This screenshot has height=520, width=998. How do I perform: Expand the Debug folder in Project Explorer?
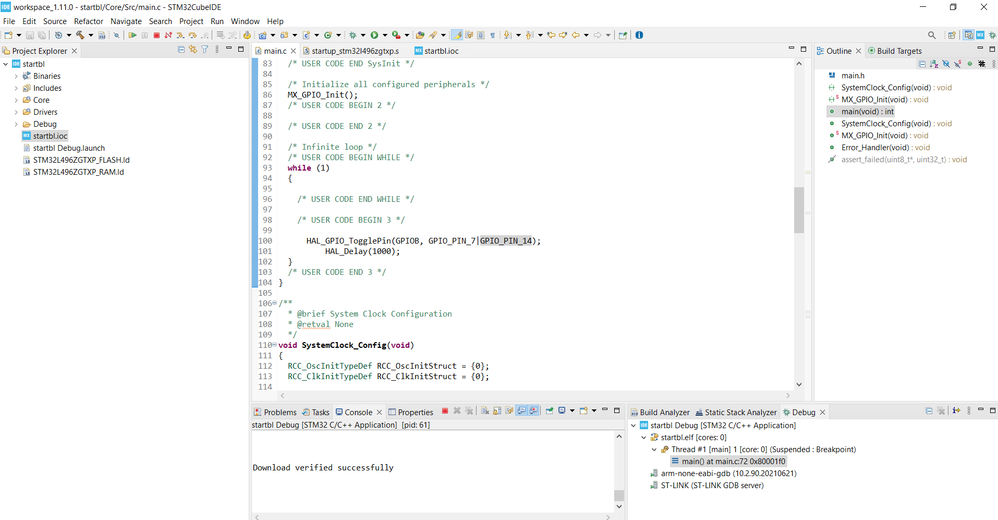tap(16, 124)
